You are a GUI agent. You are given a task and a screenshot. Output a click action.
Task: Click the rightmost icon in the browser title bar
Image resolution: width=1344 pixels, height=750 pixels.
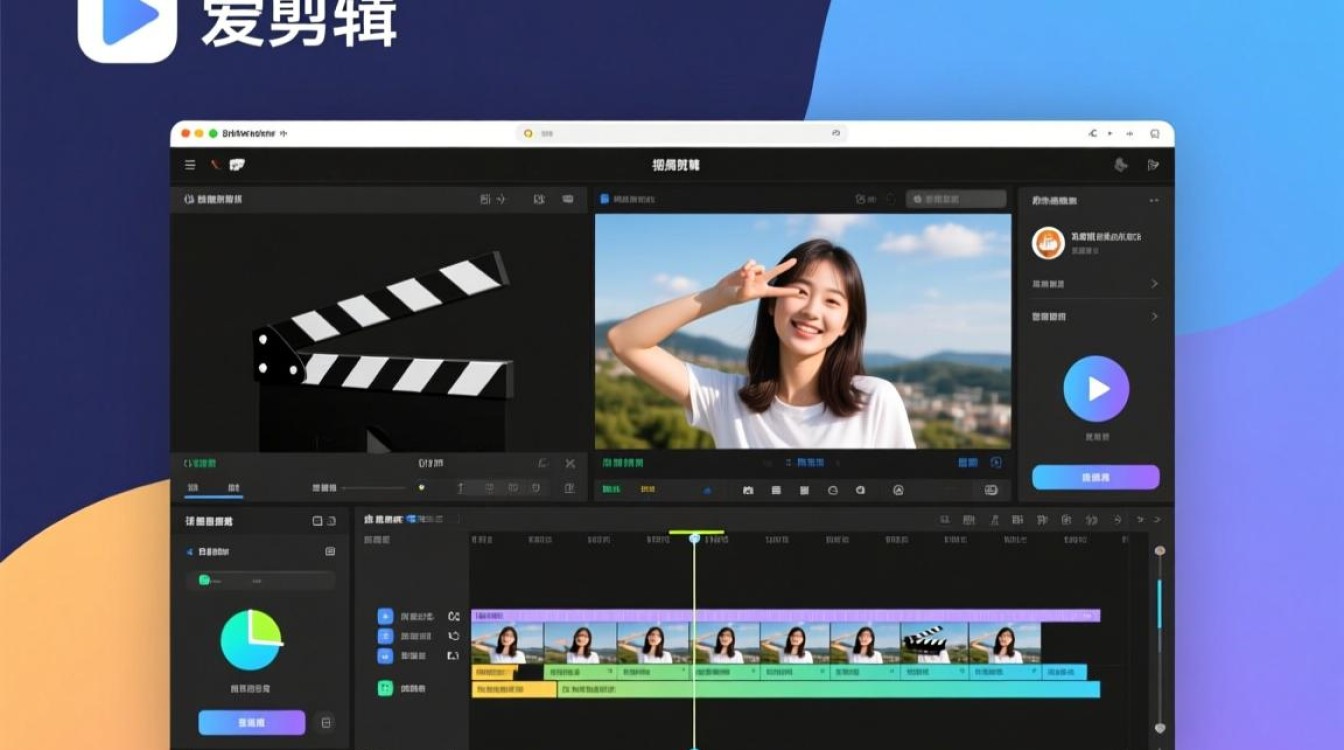pyautogui.click(x=1155, y=133)
